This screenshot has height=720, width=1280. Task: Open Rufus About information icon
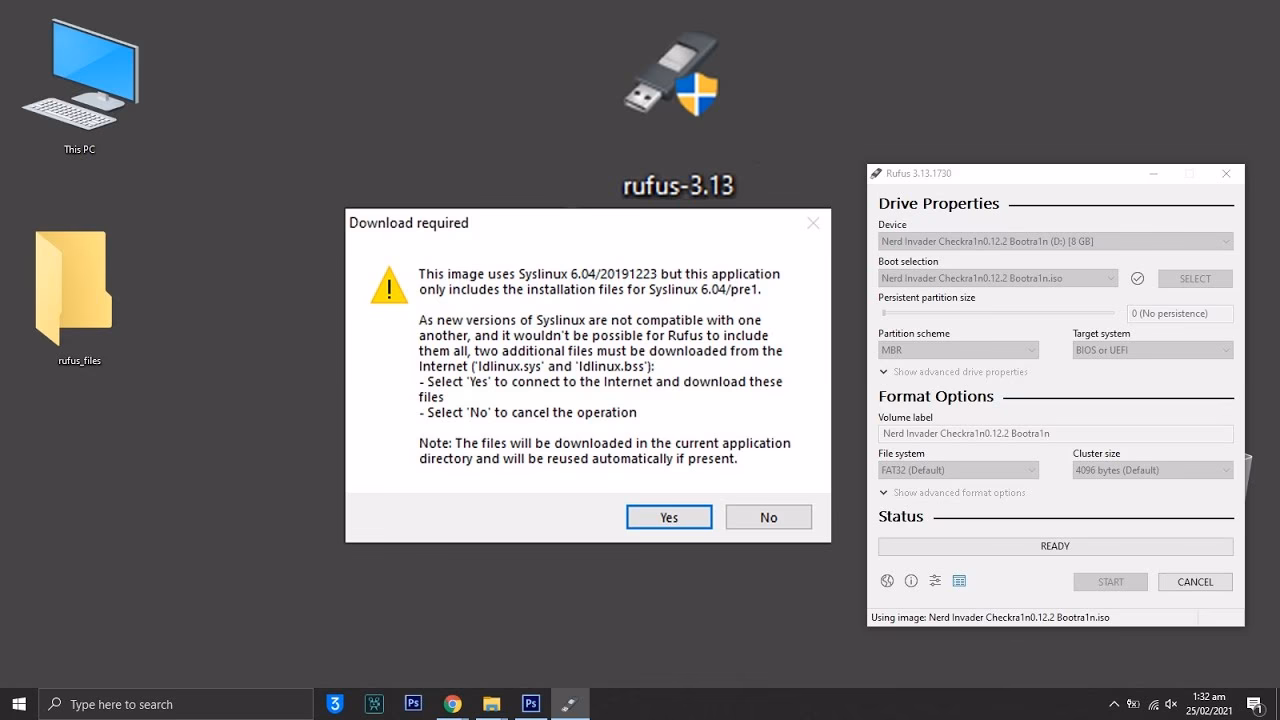pyautogui.click(x=911, y=581)
